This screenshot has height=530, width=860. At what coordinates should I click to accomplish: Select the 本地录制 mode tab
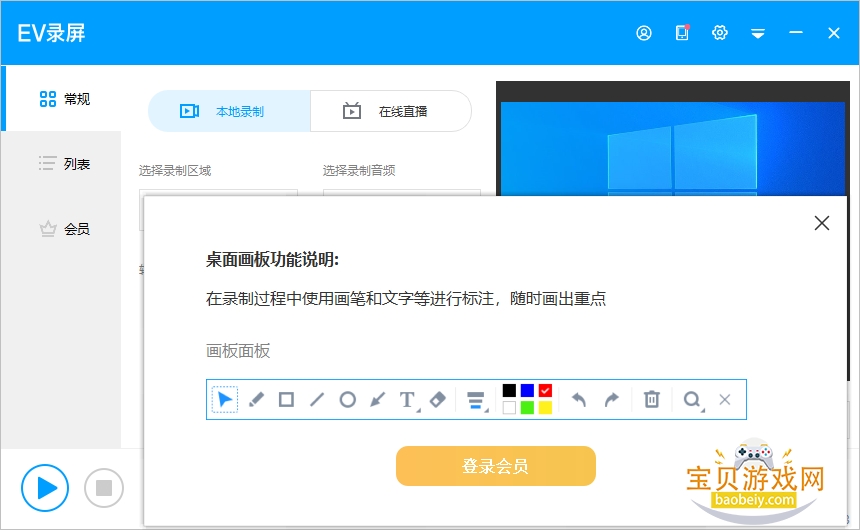229,111
